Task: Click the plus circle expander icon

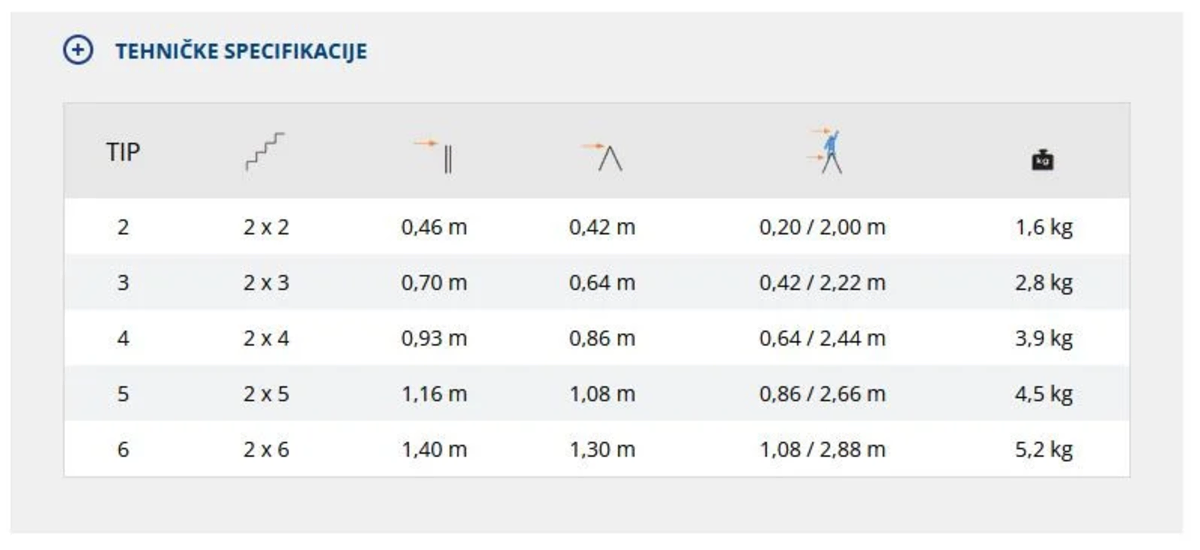Action: point(77,51)
